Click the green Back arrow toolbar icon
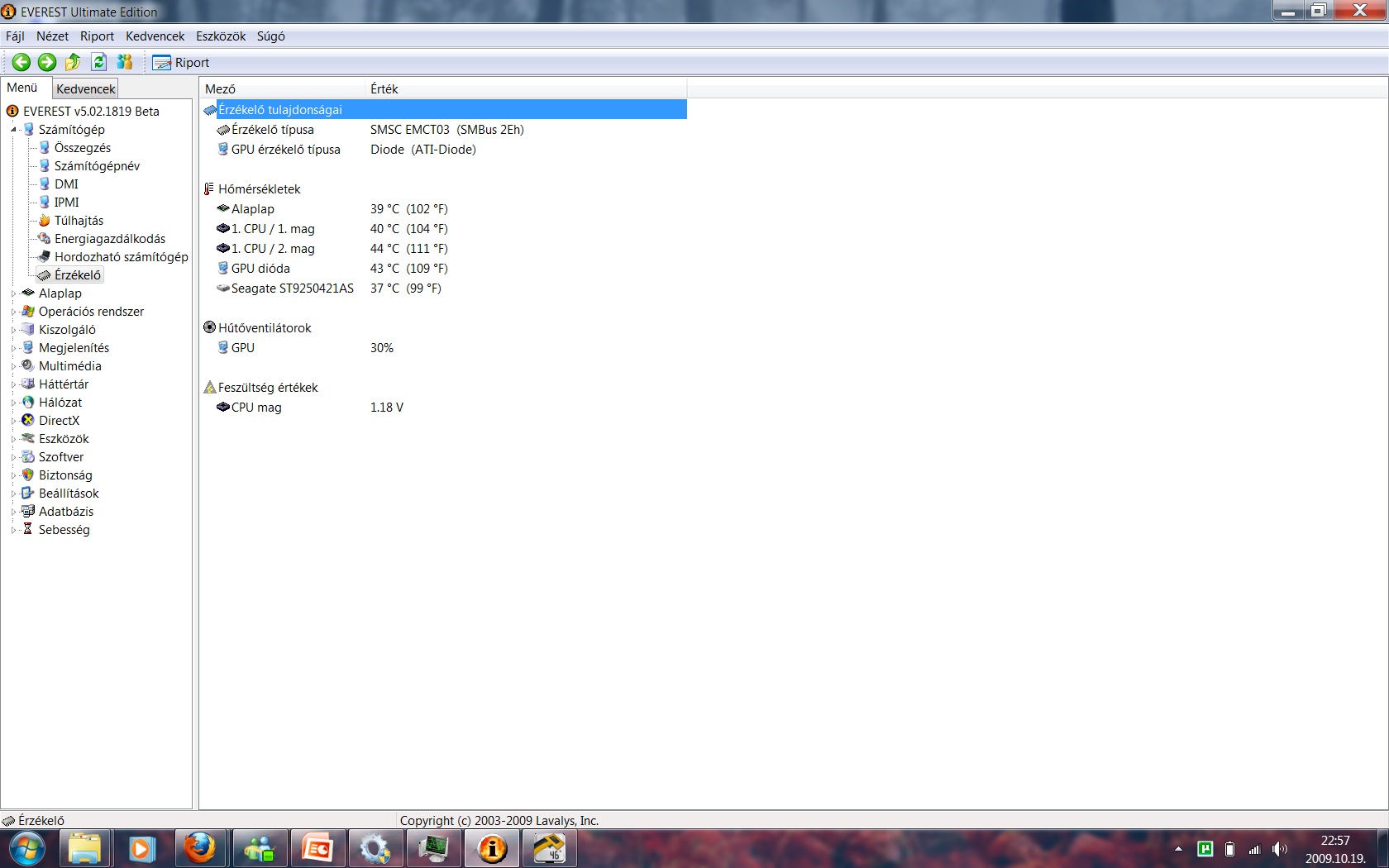Image resolution: width=1389 pixels, height=868 pixels. (x=21, y=62)
